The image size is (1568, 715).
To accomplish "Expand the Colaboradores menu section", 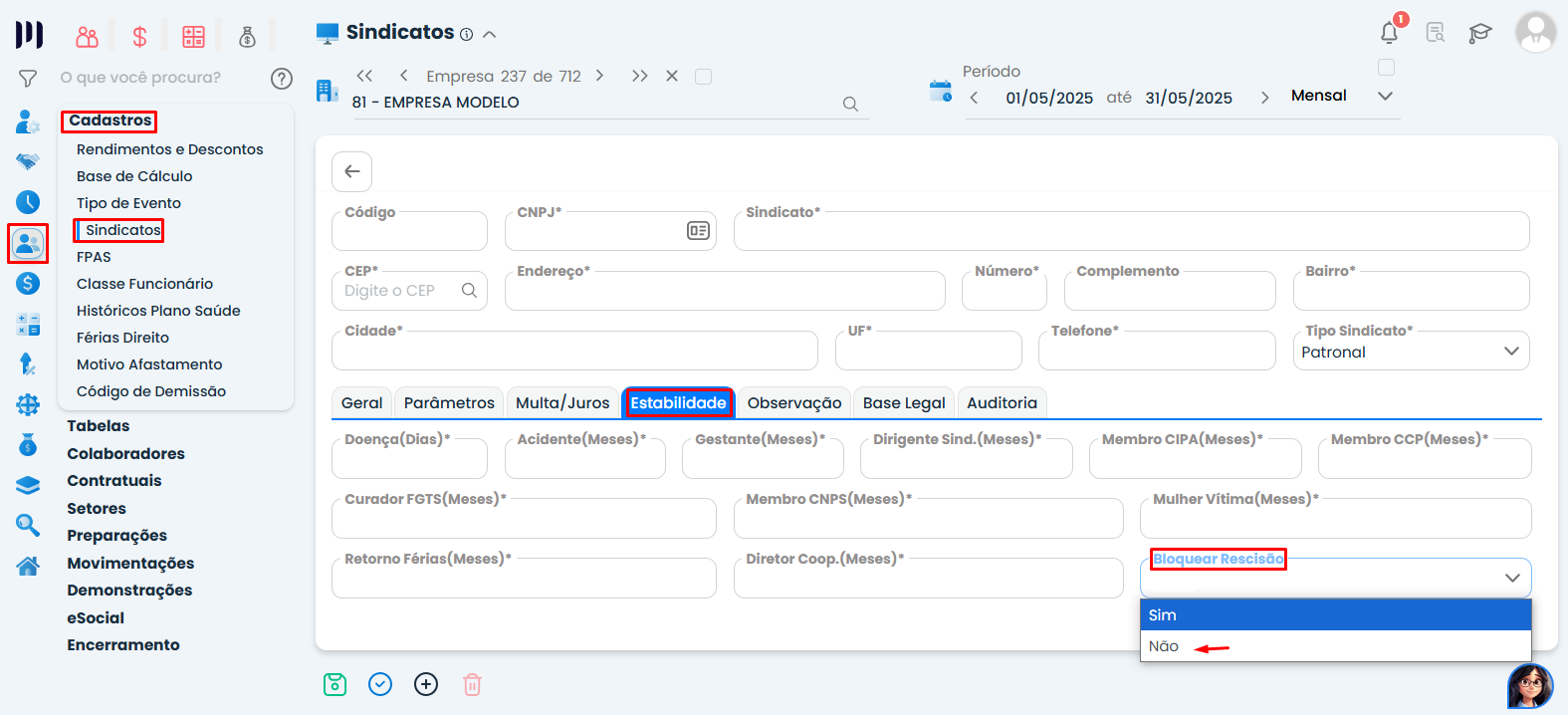I will click(x=125, y=453).
